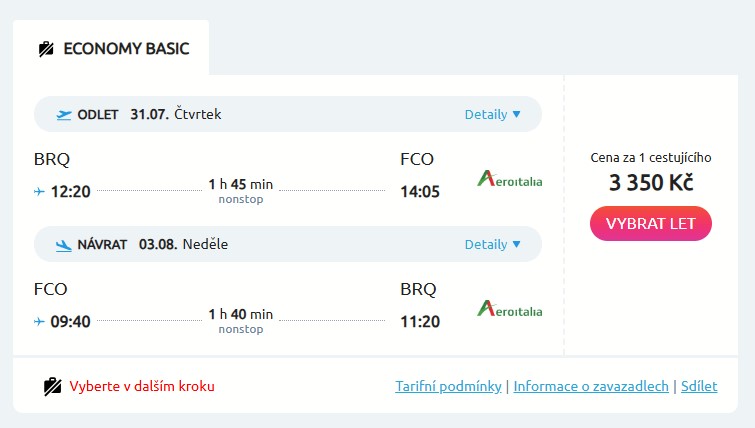The image size is (755, 428).
Task: Click the Aeroitalia logo on outbound flight
Action: pos(510,180)
